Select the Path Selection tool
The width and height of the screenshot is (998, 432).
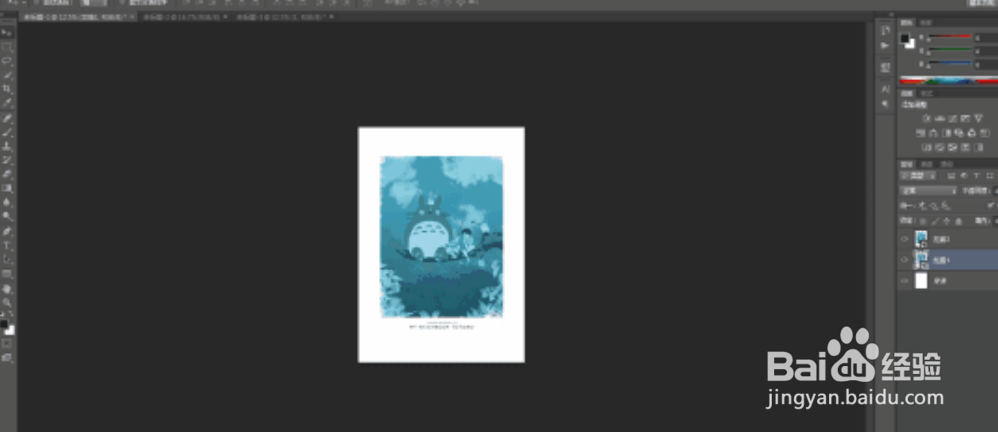coord(7,259)
